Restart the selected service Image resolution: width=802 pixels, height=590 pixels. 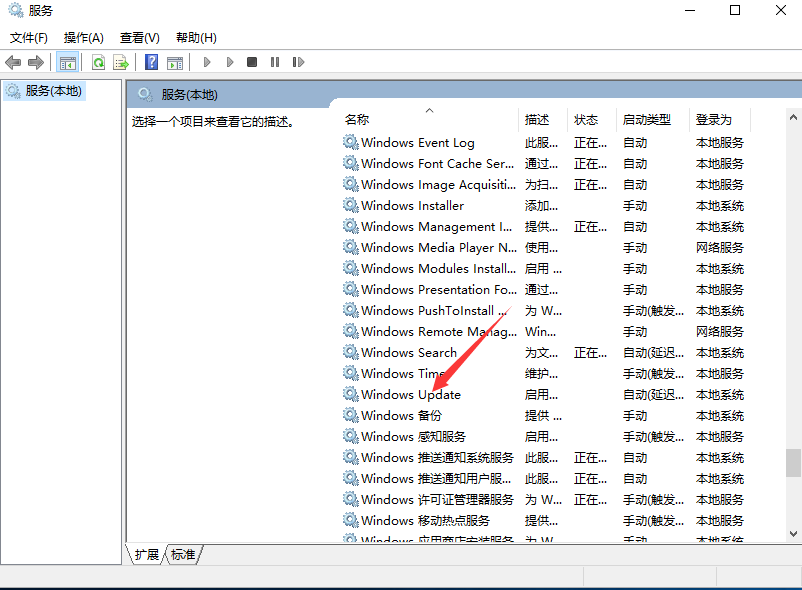point(298,61)
